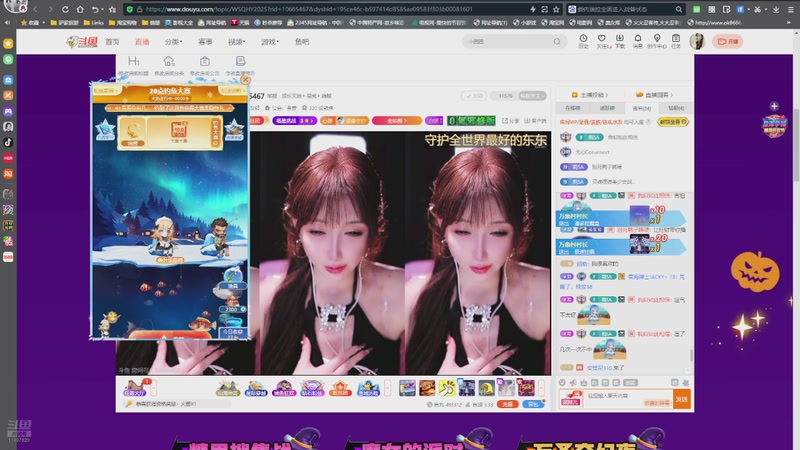Expand the 分类 category dropdown
This screenshot has width=800, height=450.
tap(173, 42)
